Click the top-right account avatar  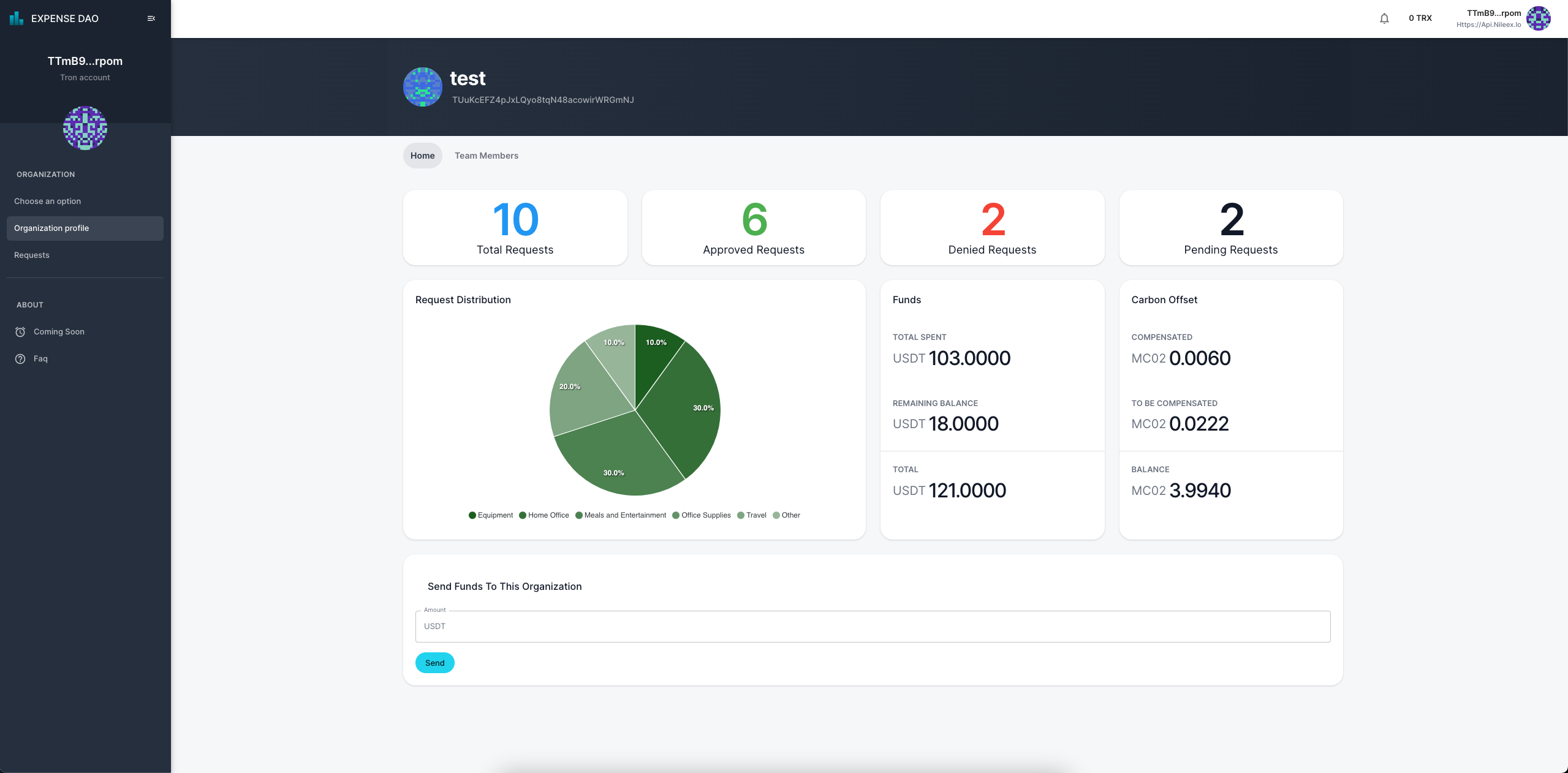1538,18
